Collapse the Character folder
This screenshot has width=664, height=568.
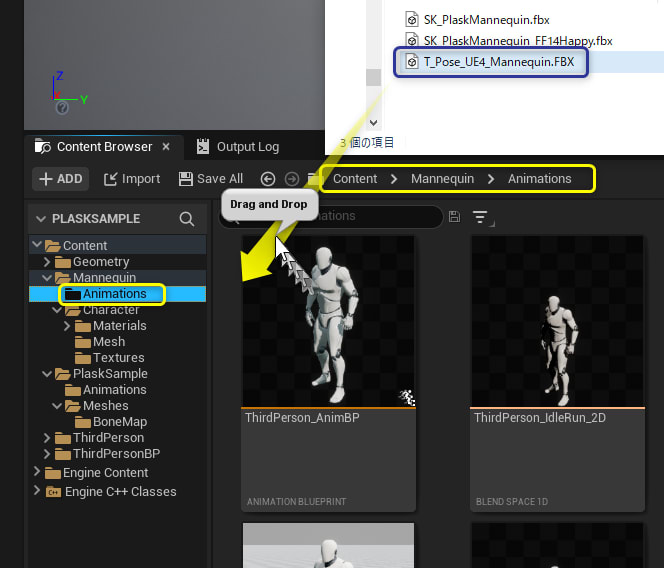pos(57,310)
